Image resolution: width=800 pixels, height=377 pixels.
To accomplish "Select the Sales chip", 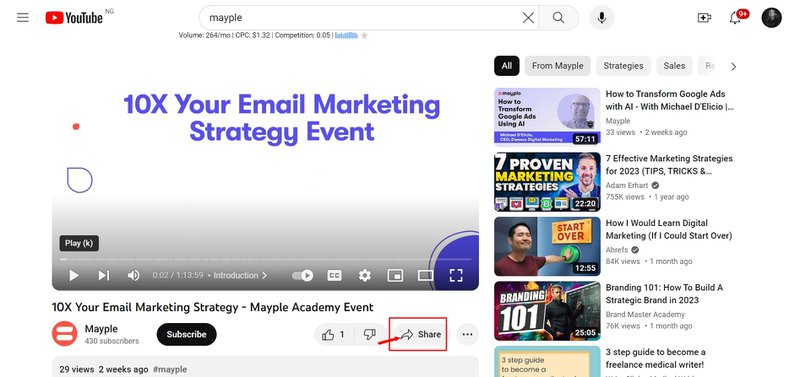I will [674, 66].
